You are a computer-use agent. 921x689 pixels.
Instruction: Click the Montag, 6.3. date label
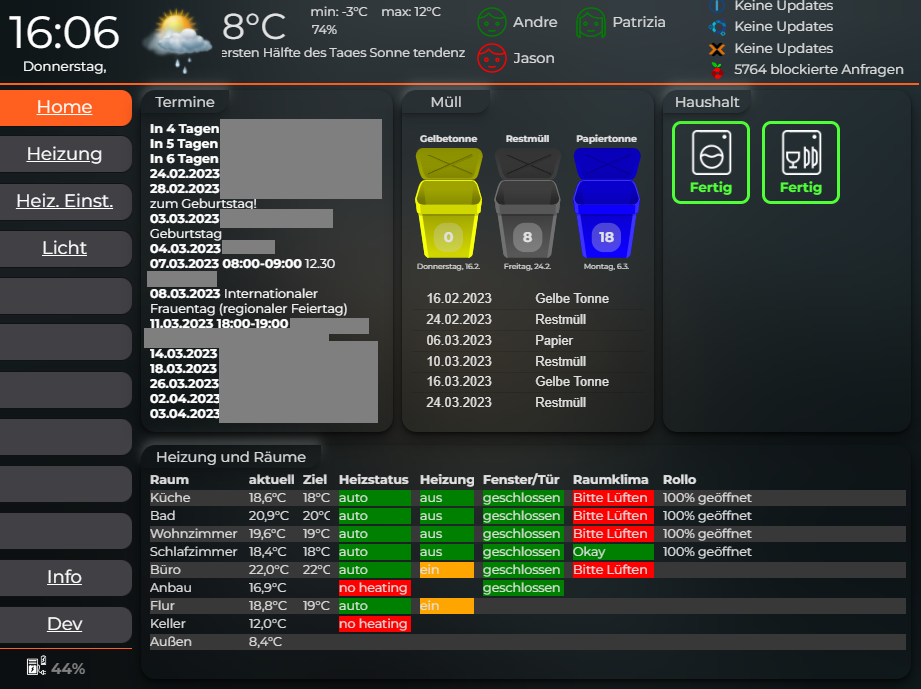point(606,267)
